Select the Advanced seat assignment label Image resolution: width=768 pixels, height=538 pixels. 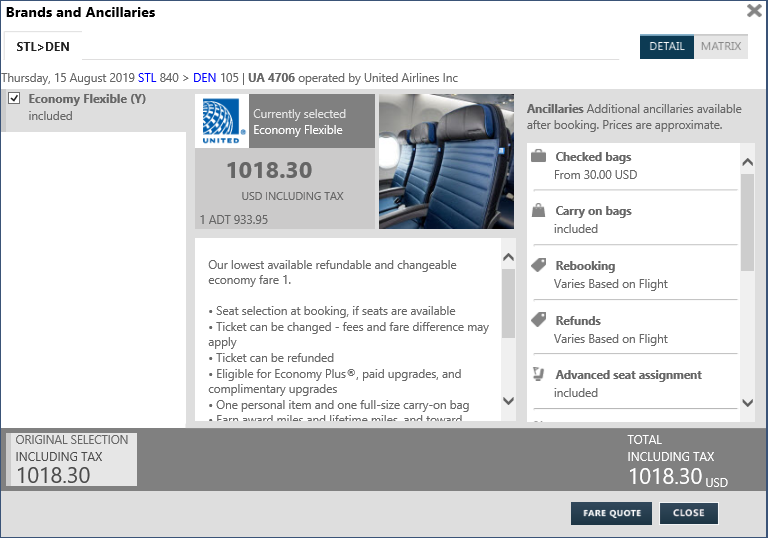point(628,375)
